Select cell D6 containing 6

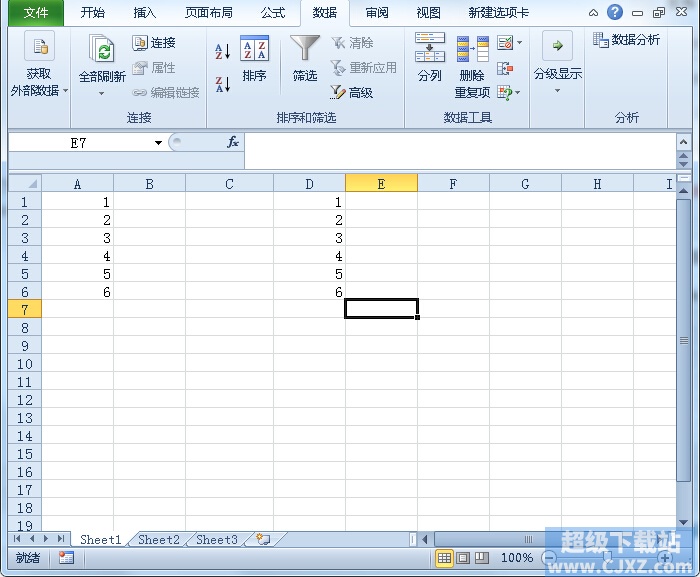click(x=309, y=291)
